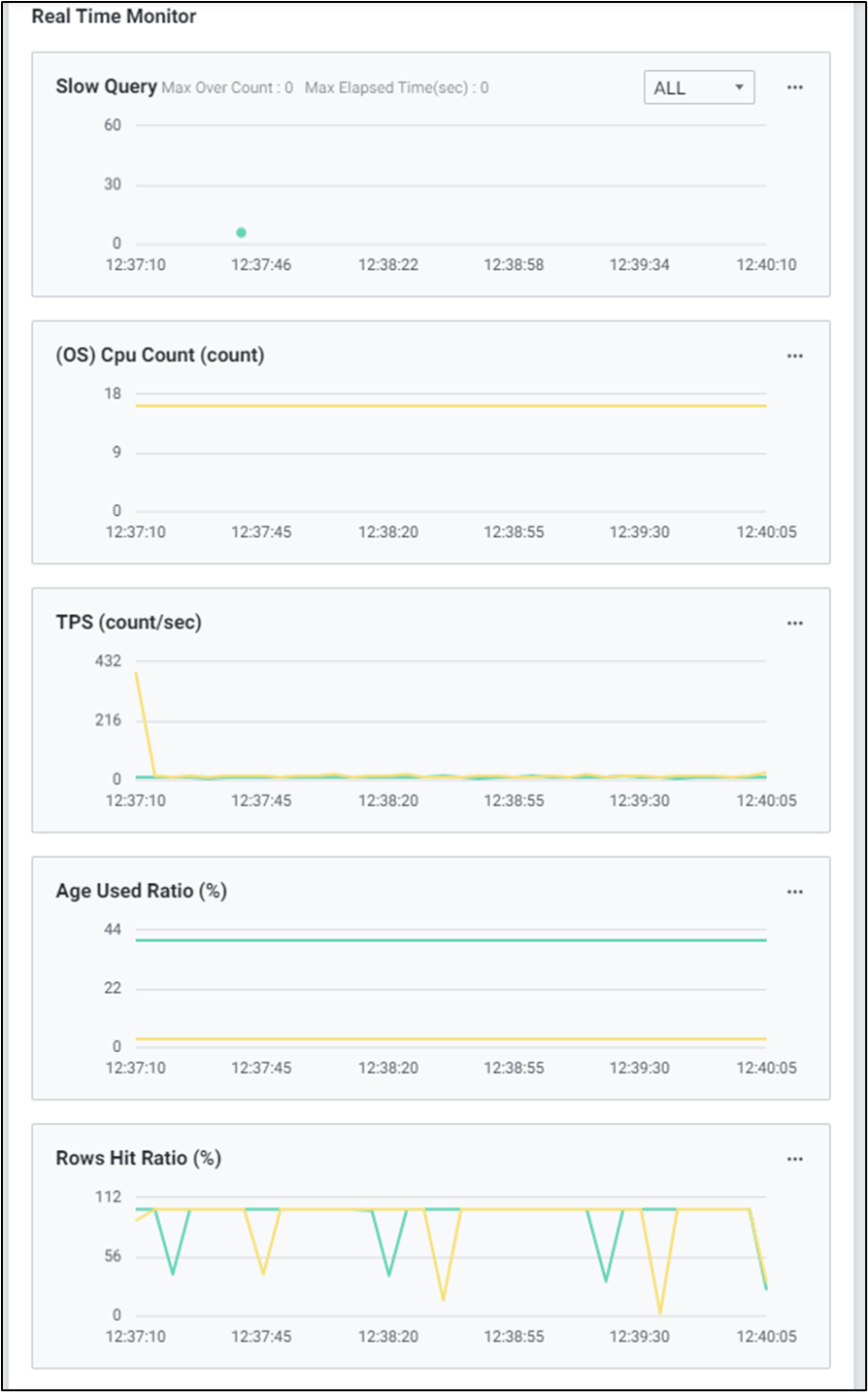Click the yellow line in Cpu Count chart
Viewport: 868px width, 1392px height.
(x=451, y=406)
